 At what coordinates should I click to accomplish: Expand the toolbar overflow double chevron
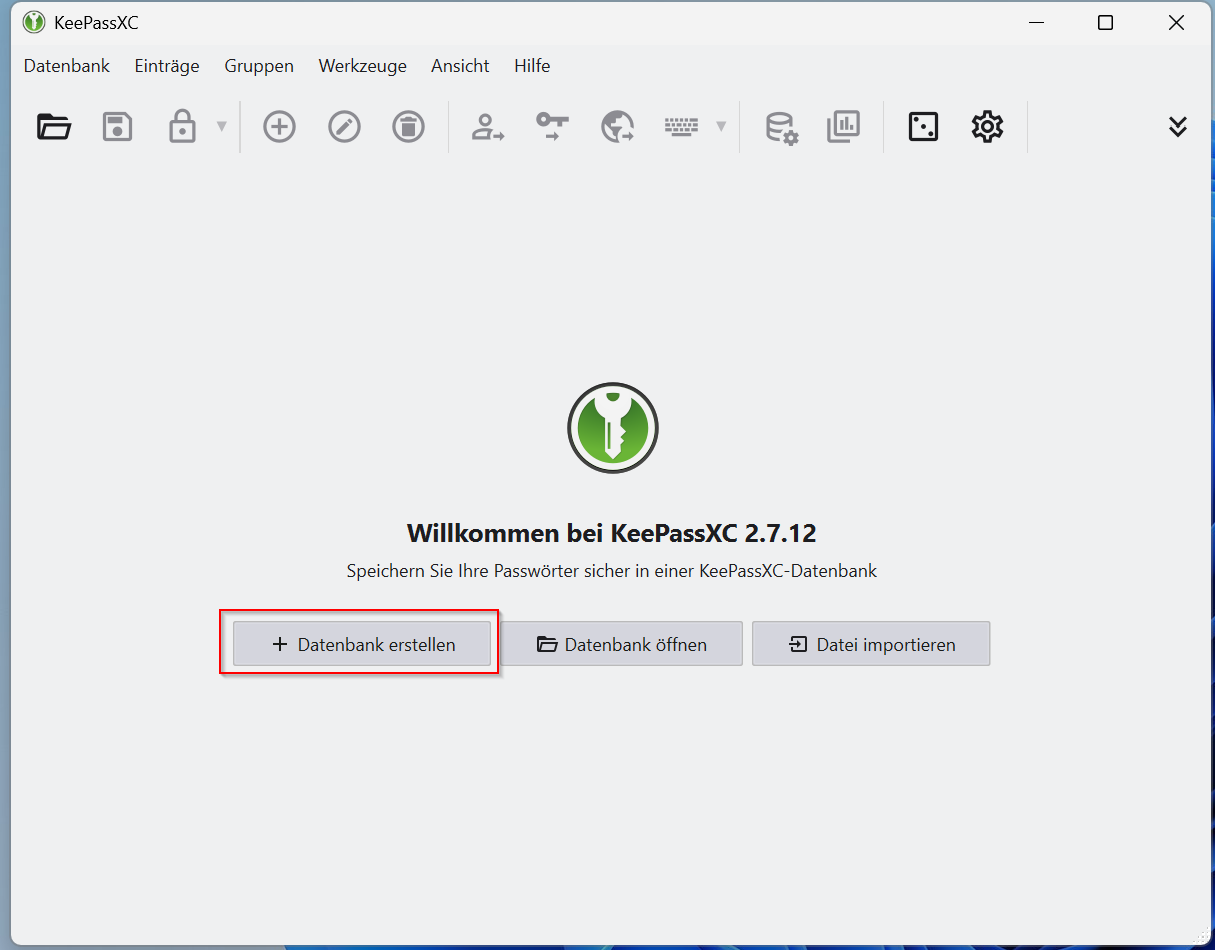[x=1178, y=127]
